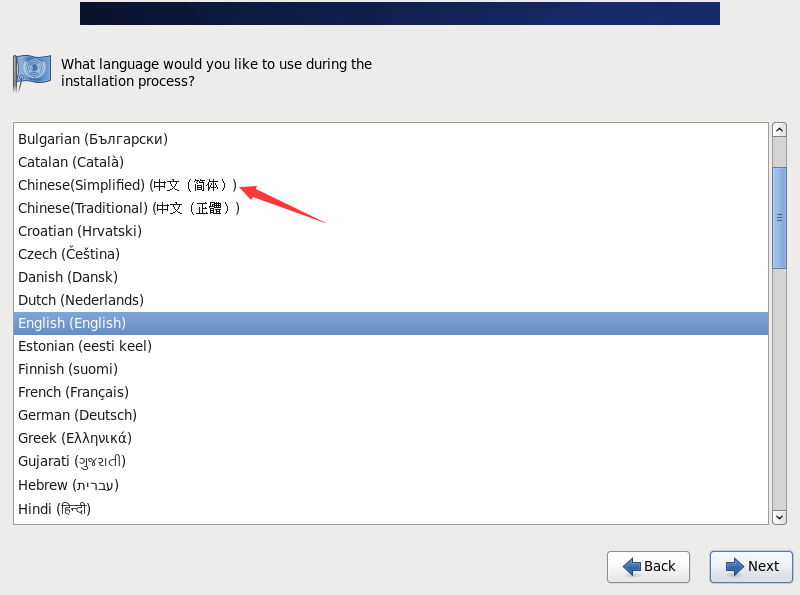800x595 pixels.
Task: Pick Hebrew language row
Action: pyautogui.click(x=391, y=485)
